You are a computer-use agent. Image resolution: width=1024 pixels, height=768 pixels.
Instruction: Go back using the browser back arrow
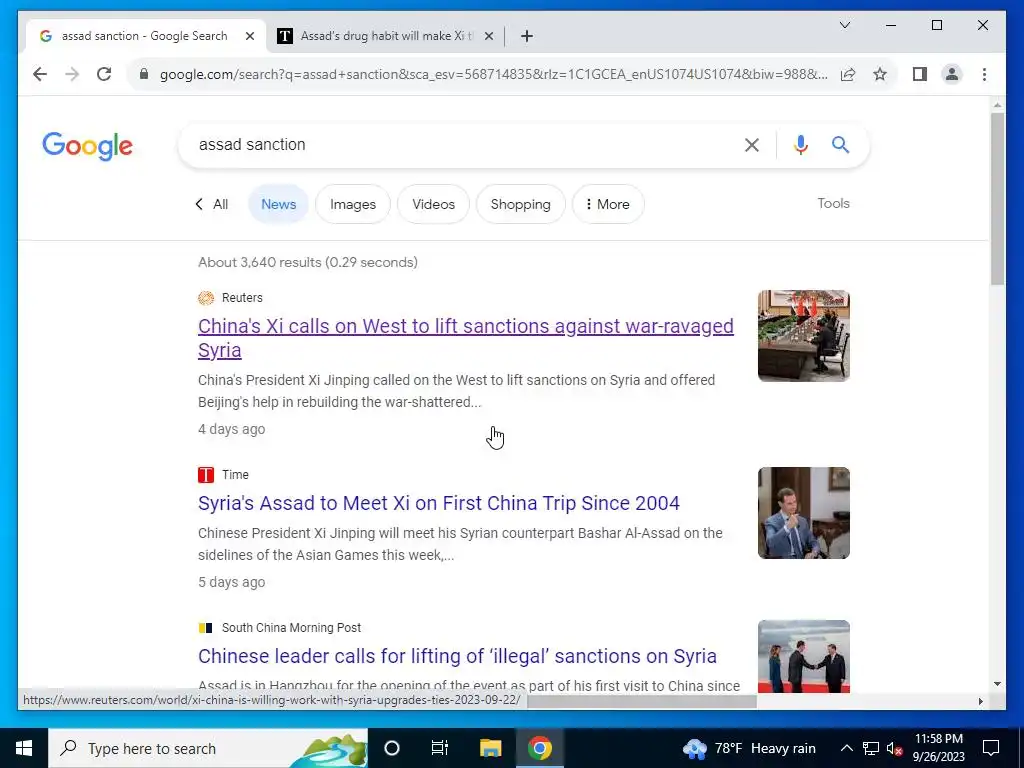point(40,74)
